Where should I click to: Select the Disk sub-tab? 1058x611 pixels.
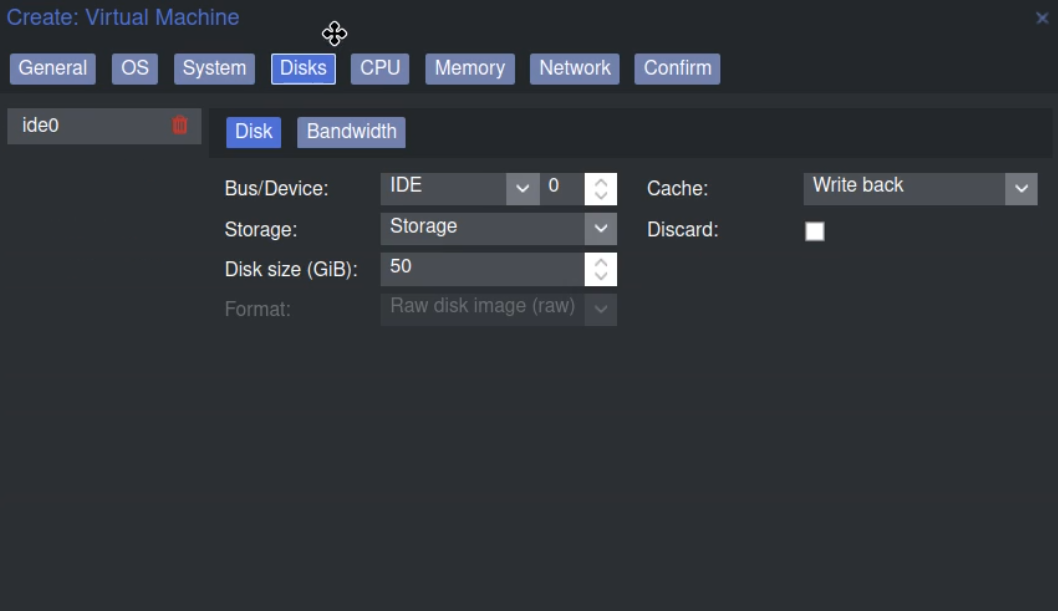click(253, 132)
